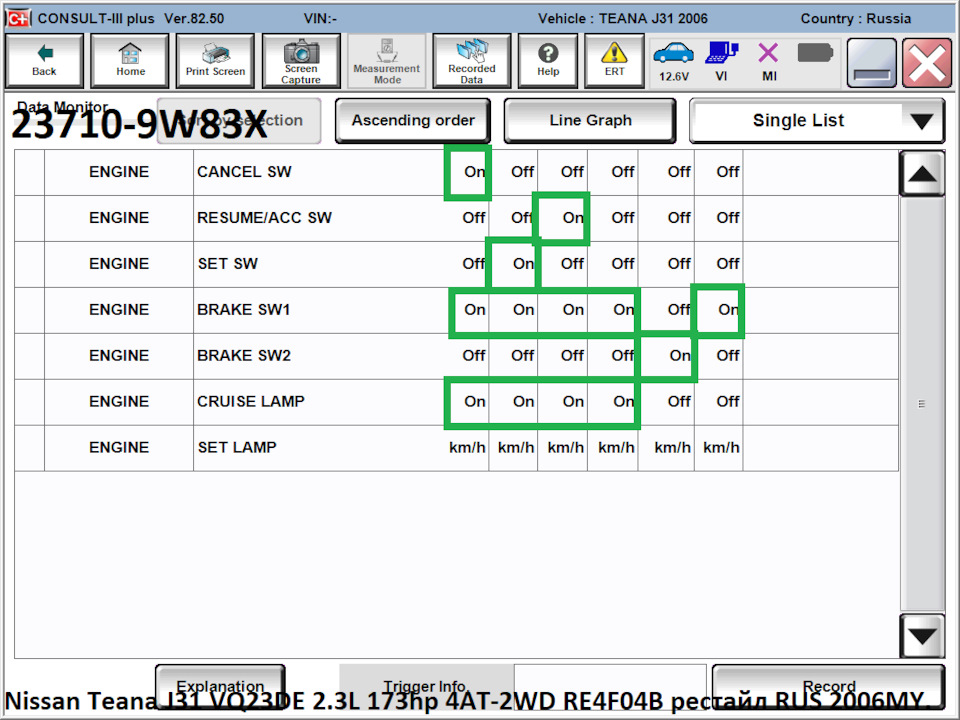Viewport: 960px width, 720px height.
Task: Select the BRAKE SW2 row label
Action: tap(243, 356)
